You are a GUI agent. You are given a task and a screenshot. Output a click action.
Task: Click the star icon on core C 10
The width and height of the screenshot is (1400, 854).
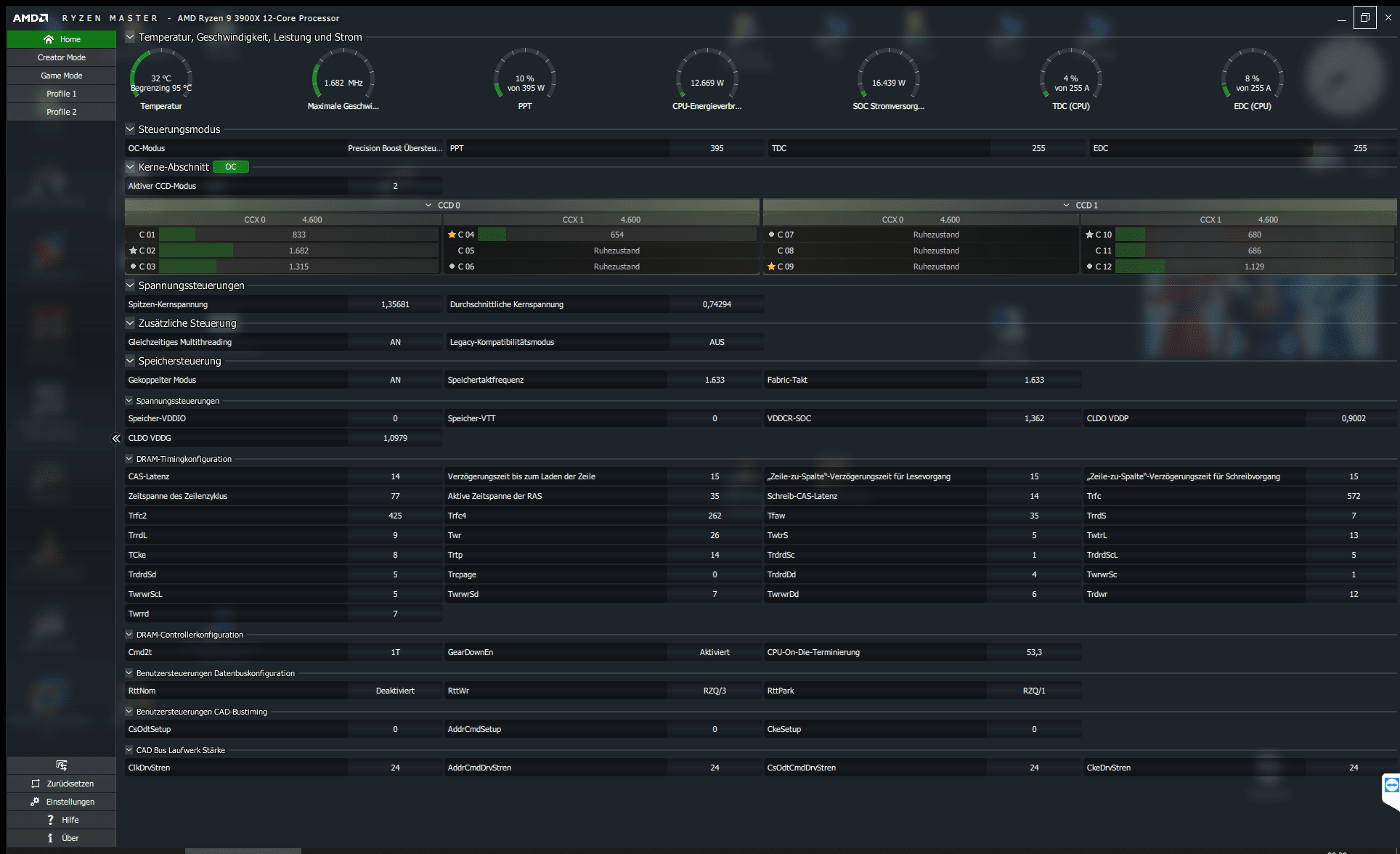click(x=1089, y=235)
